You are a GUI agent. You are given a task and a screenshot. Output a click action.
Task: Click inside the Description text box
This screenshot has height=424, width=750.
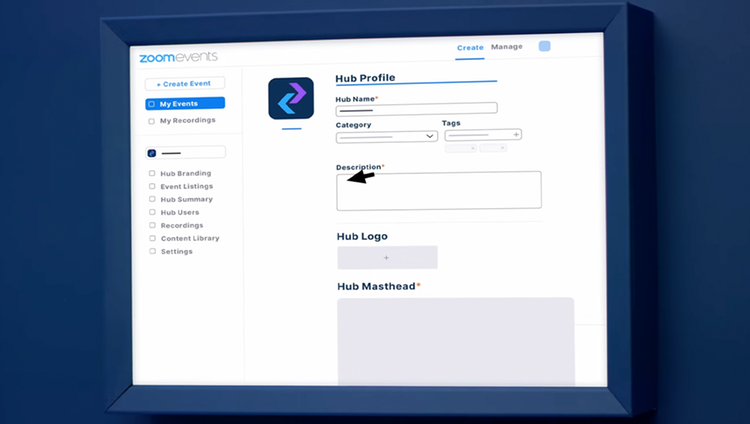(439, 190)
